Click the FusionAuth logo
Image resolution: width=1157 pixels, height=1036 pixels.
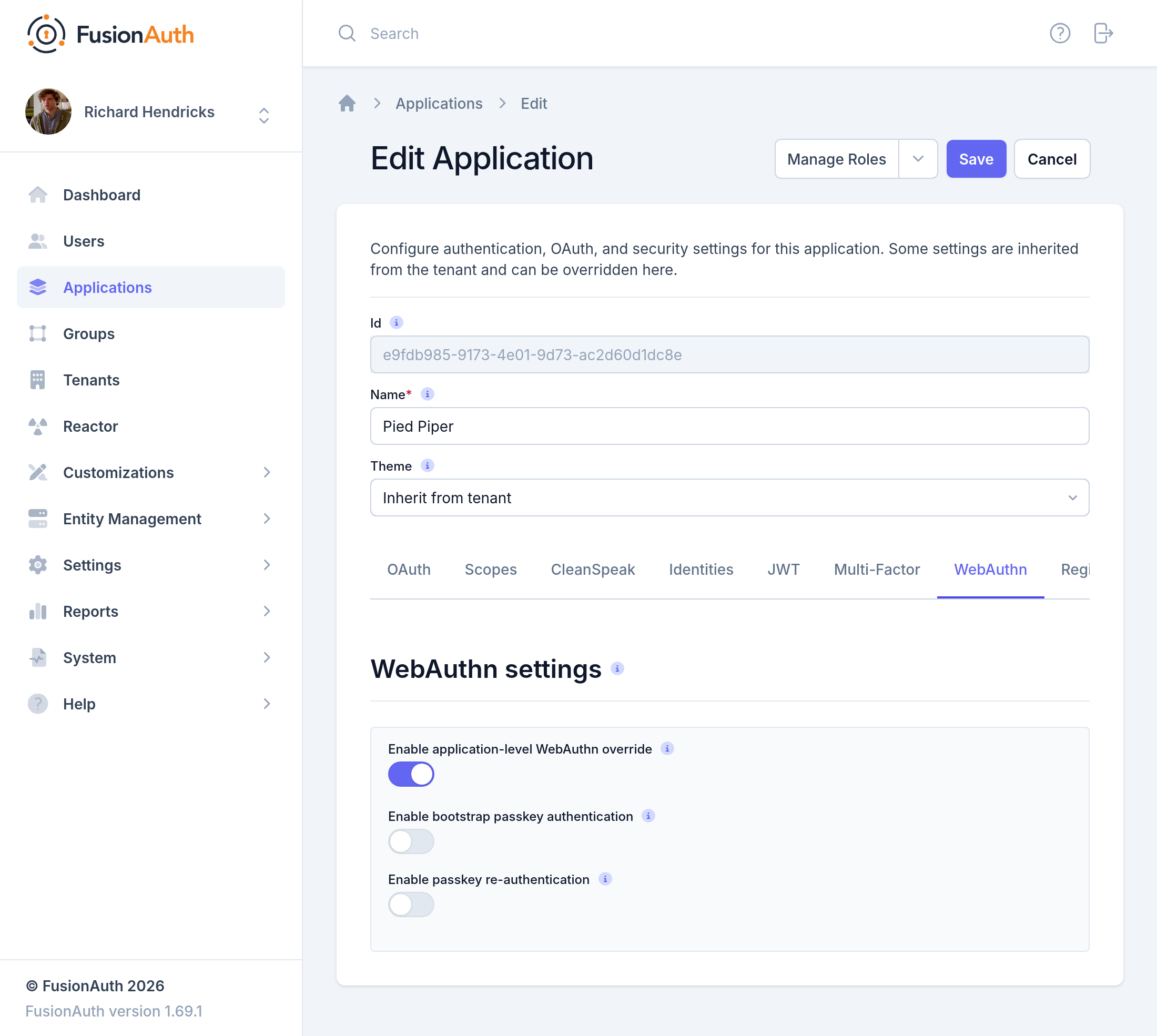(110, 34)
